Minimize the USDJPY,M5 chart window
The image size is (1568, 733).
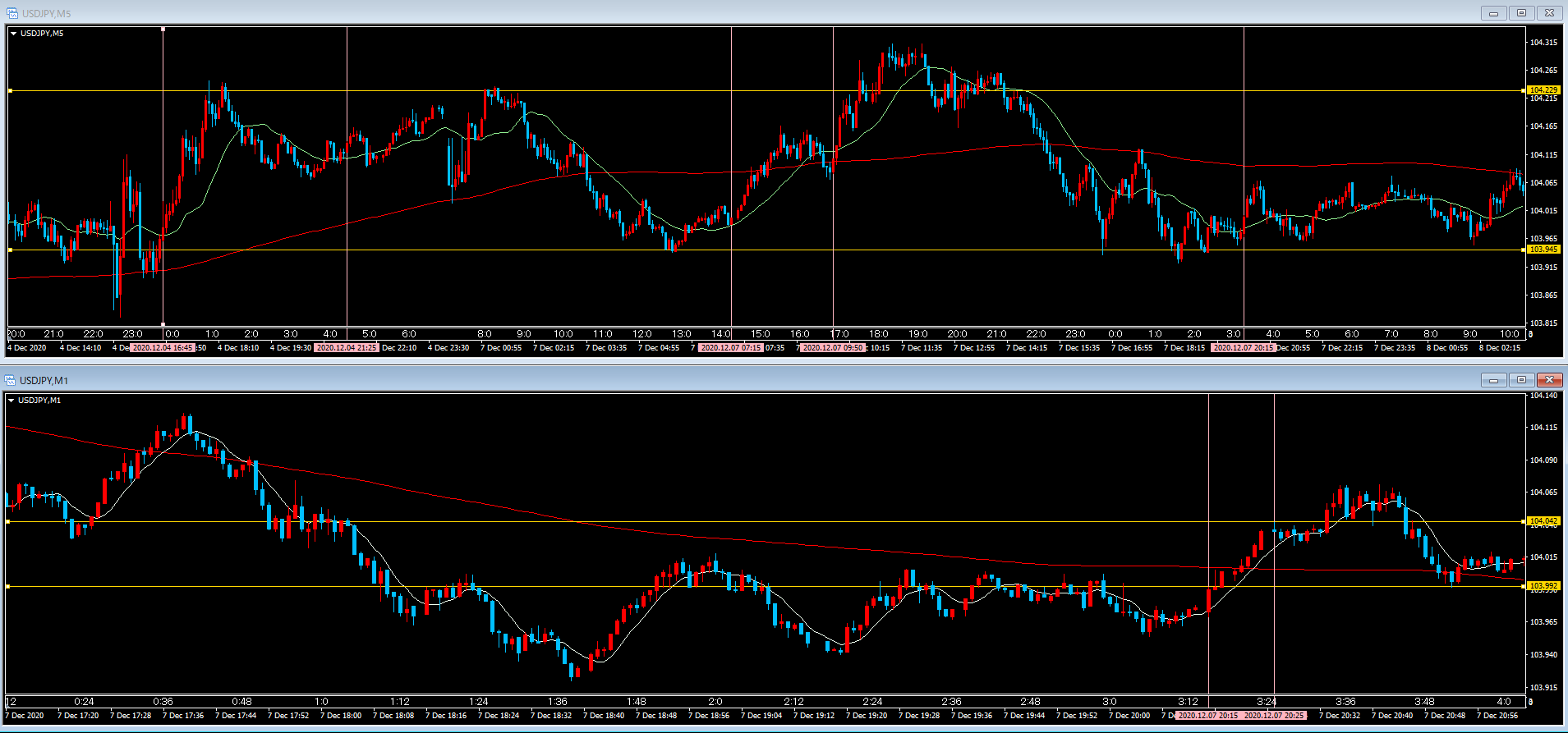point(1493,13)
